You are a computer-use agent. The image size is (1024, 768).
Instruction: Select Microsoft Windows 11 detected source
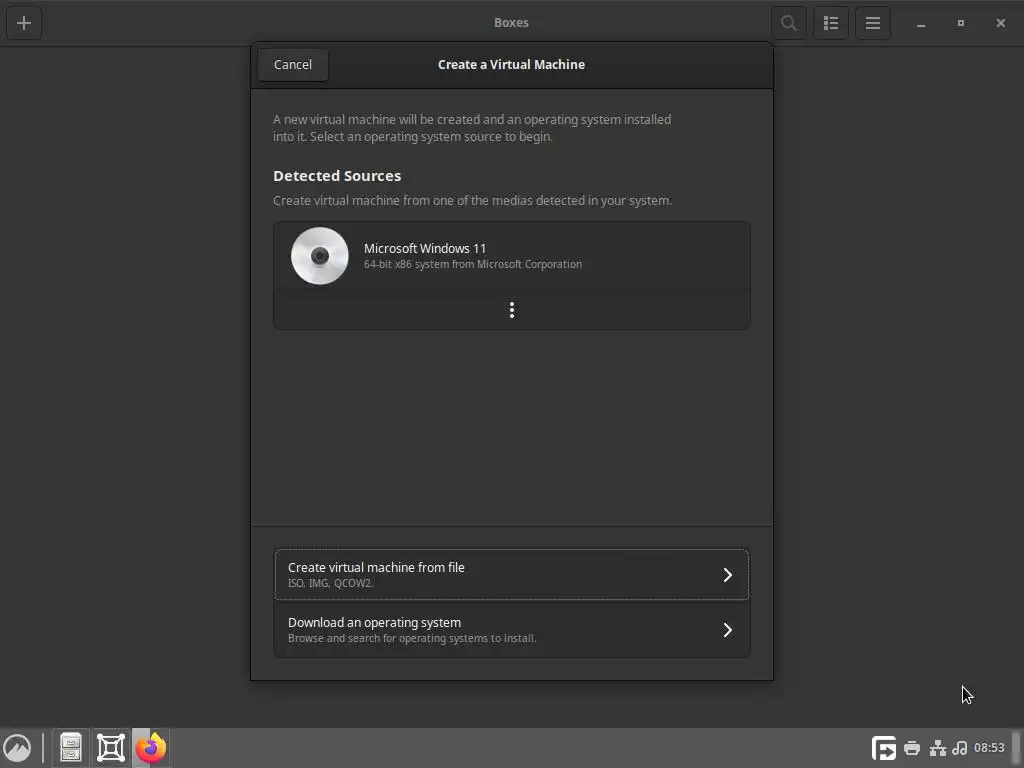coord(511,256)
